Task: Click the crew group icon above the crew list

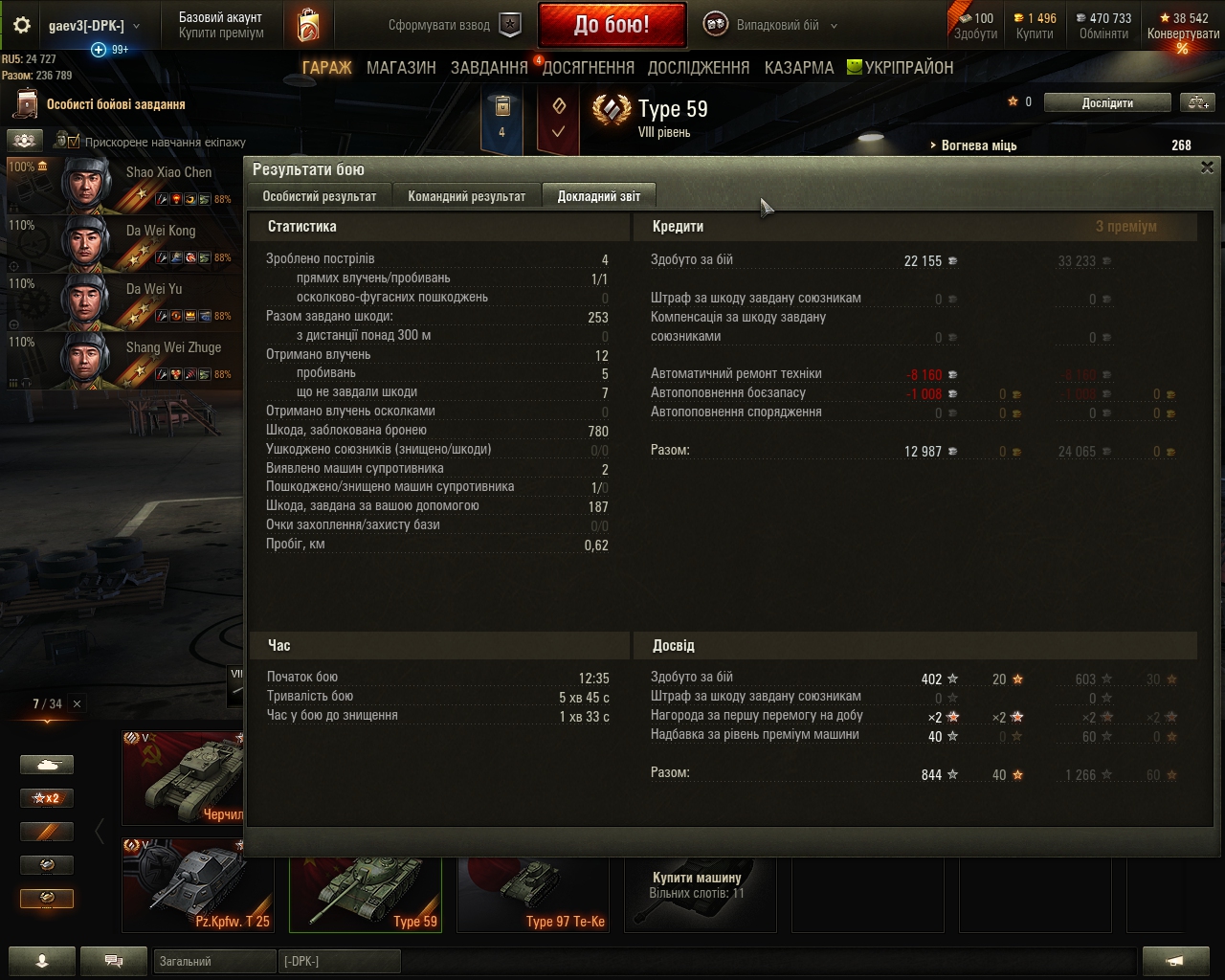Action: click(x=26, y=141)
